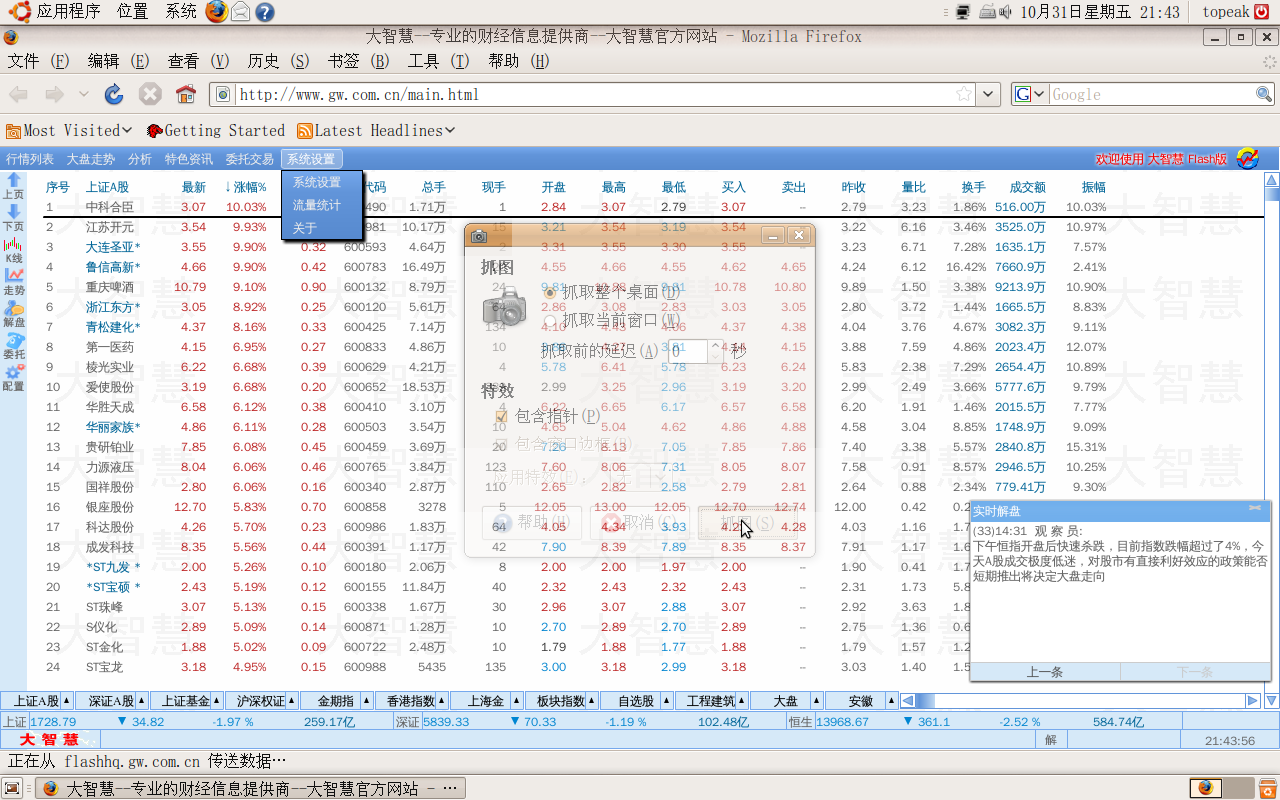The width and height of the screenshot is (1280, 800).
Task: Open the 委托 telephone trading icon
Action: 14,339
